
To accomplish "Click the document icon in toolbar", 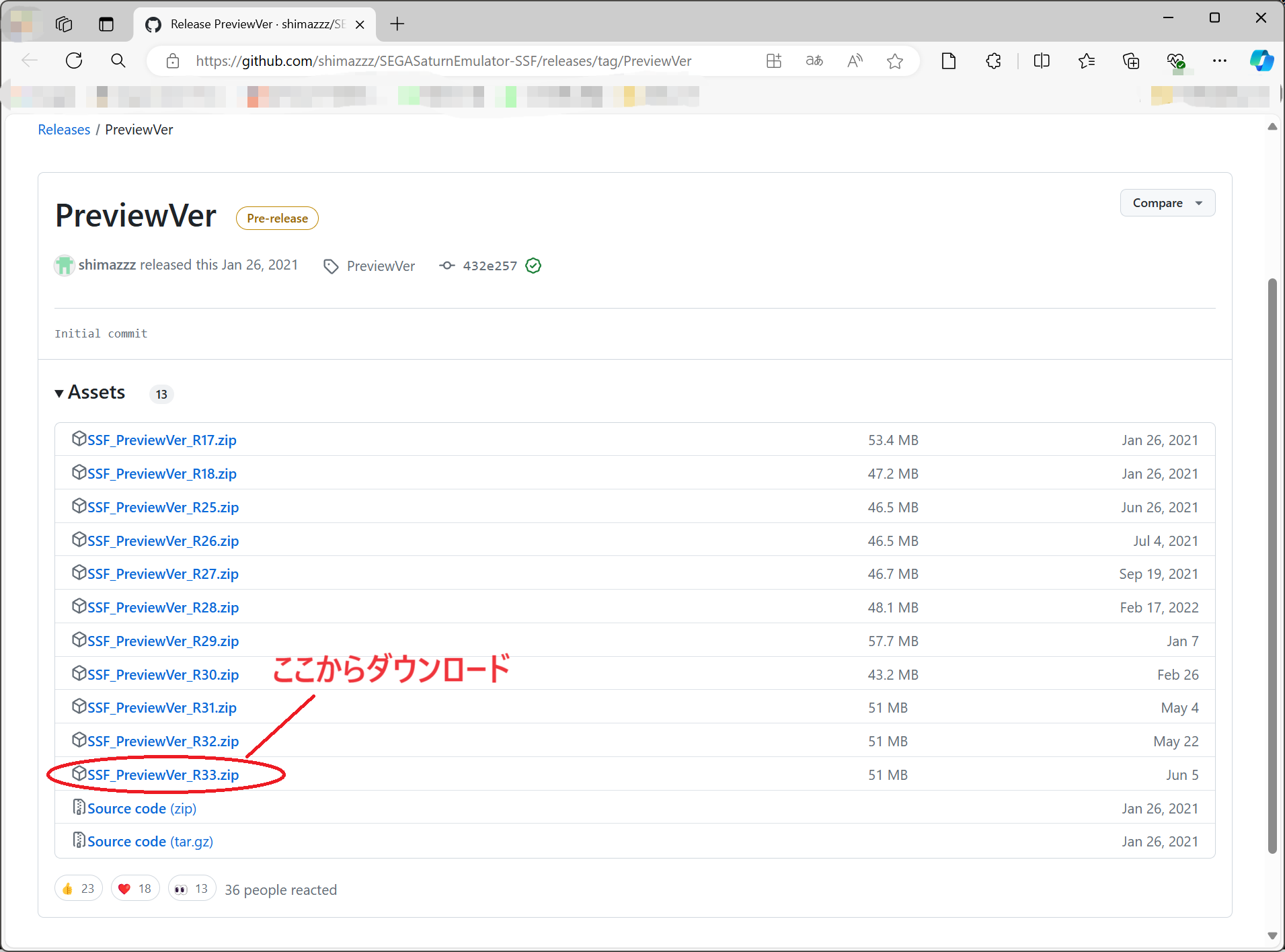I will click(949, 61).
